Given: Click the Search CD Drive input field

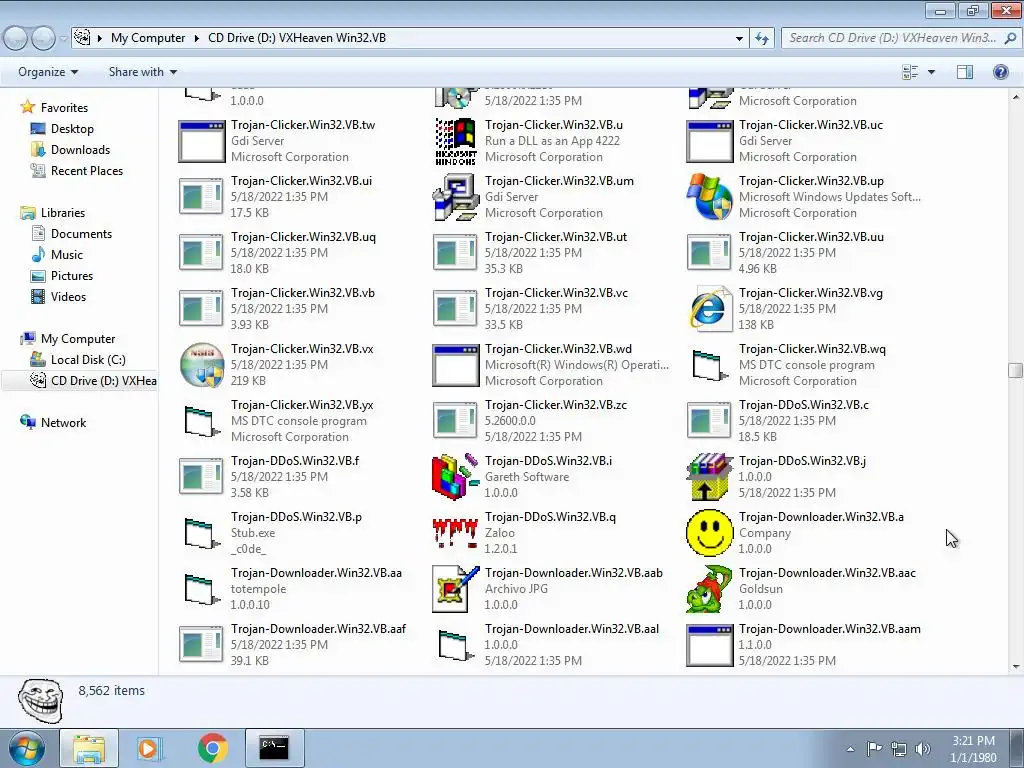Looking at the screenshot, I should click(900, 38).
